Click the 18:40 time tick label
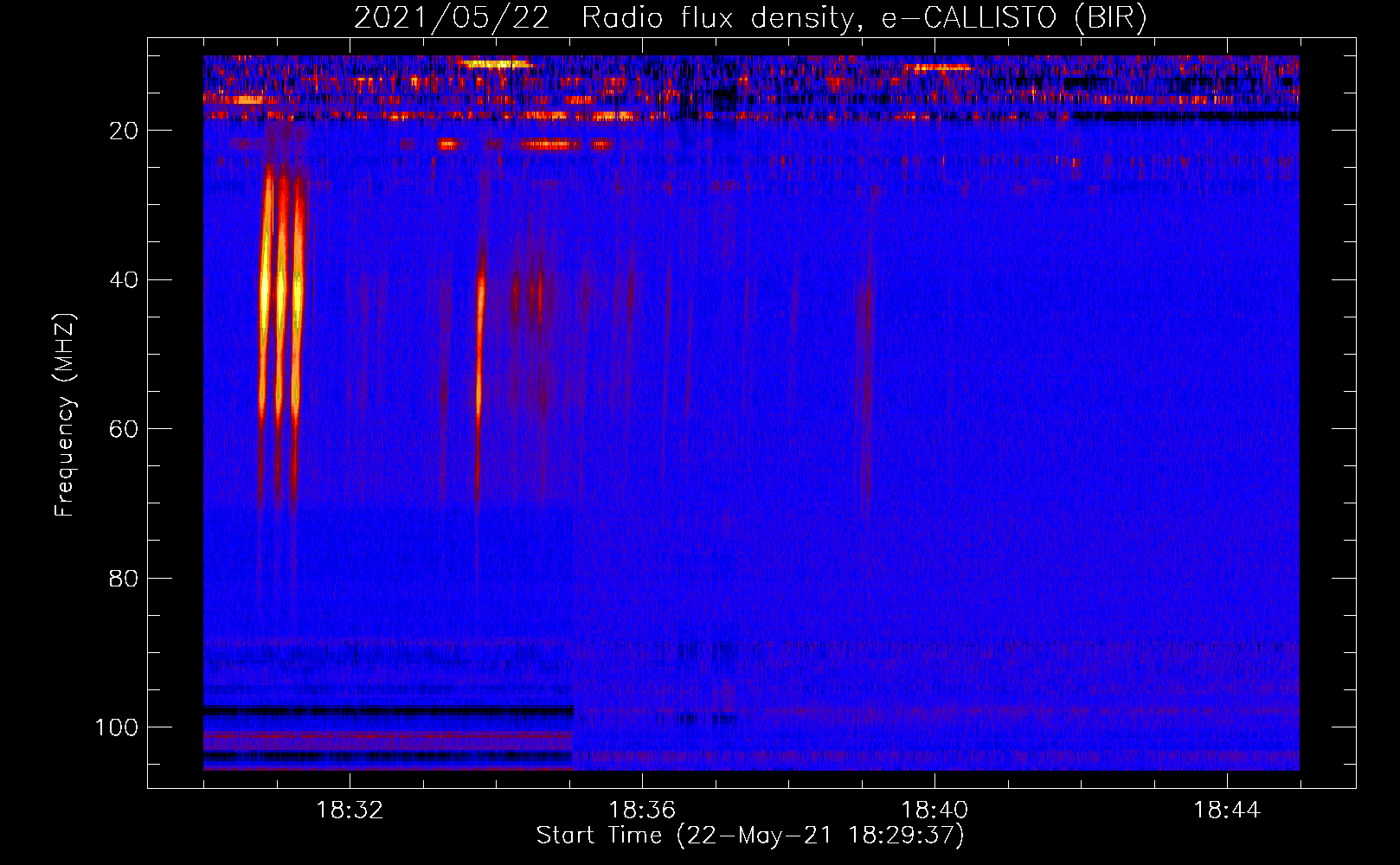Viewport: 1400px width, 865px height. [934, 811]
